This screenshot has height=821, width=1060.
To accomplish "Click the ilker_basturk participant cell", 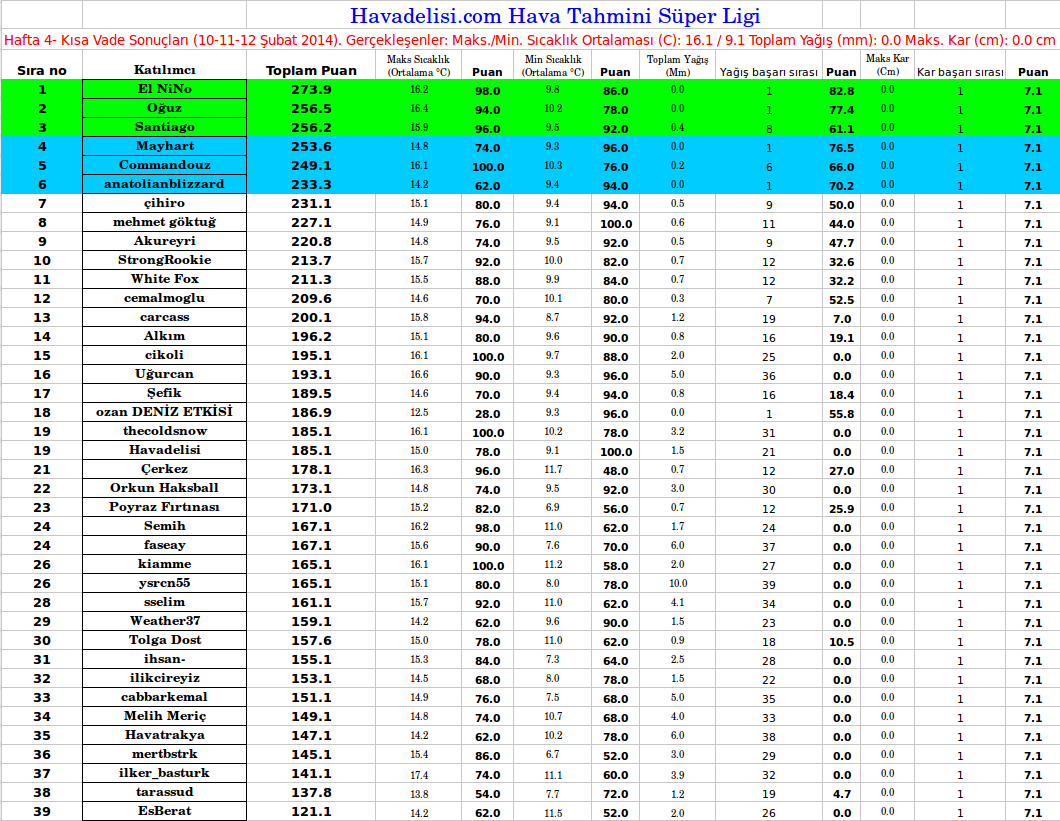I will pyautogui.click(x=164, y=774).
